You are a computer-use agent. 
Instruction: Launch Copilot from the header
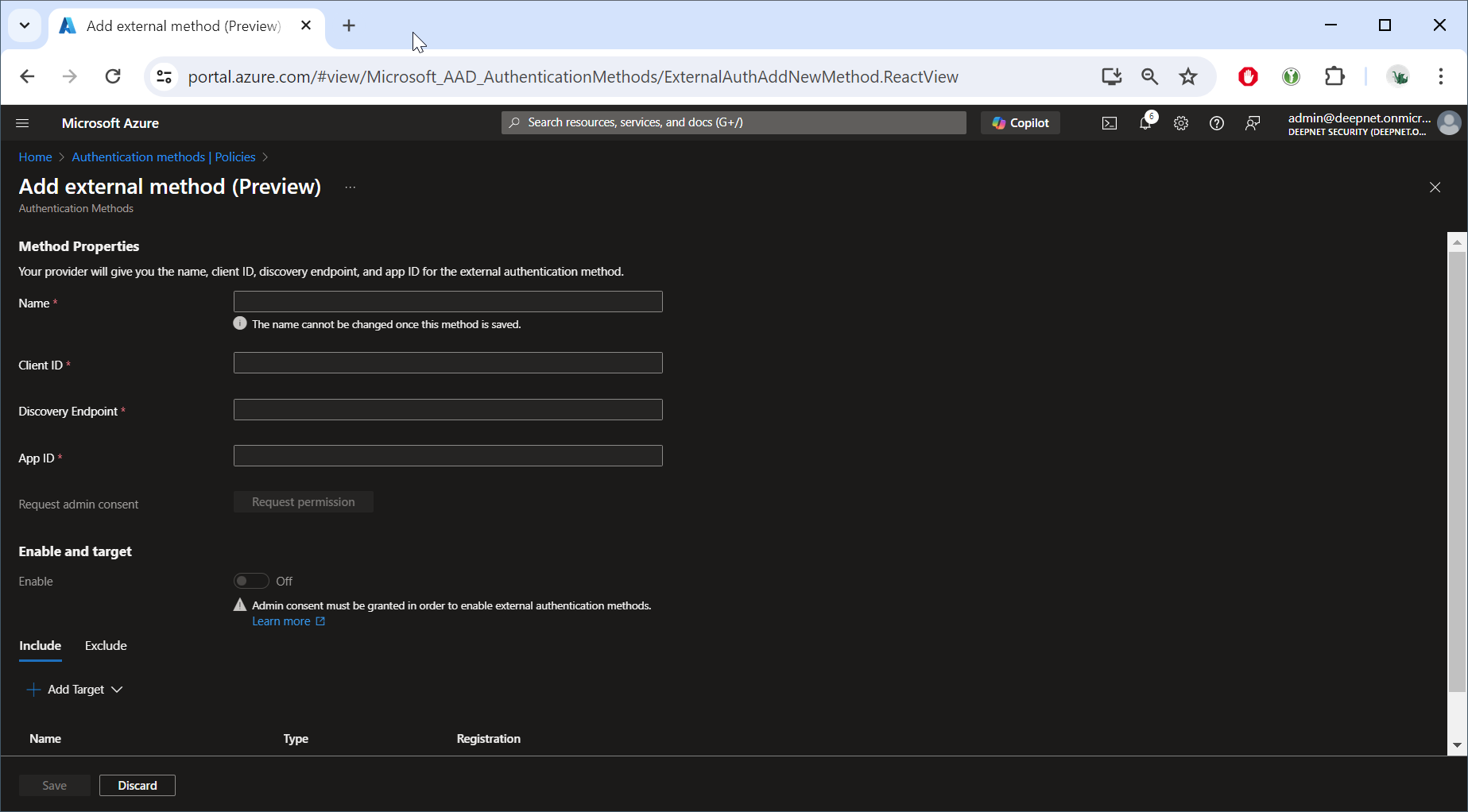tap(1021, 123)
